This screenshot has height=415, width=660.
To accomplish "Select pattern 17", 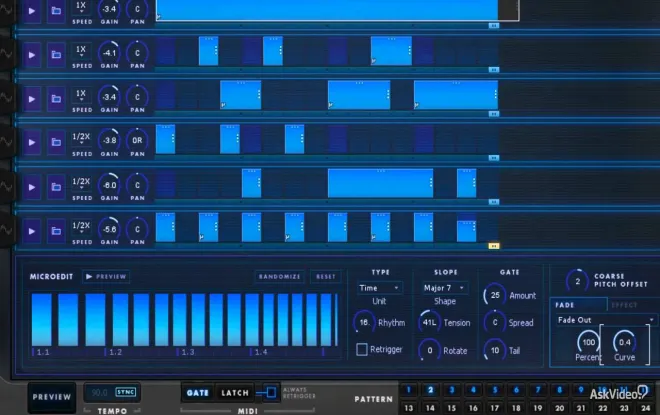I will click(495, 408).
